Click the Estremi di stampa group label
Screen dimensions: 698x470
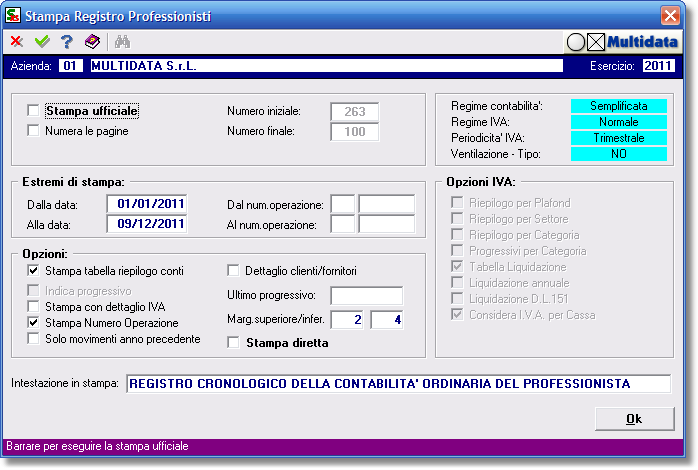(x=73, y=182)
